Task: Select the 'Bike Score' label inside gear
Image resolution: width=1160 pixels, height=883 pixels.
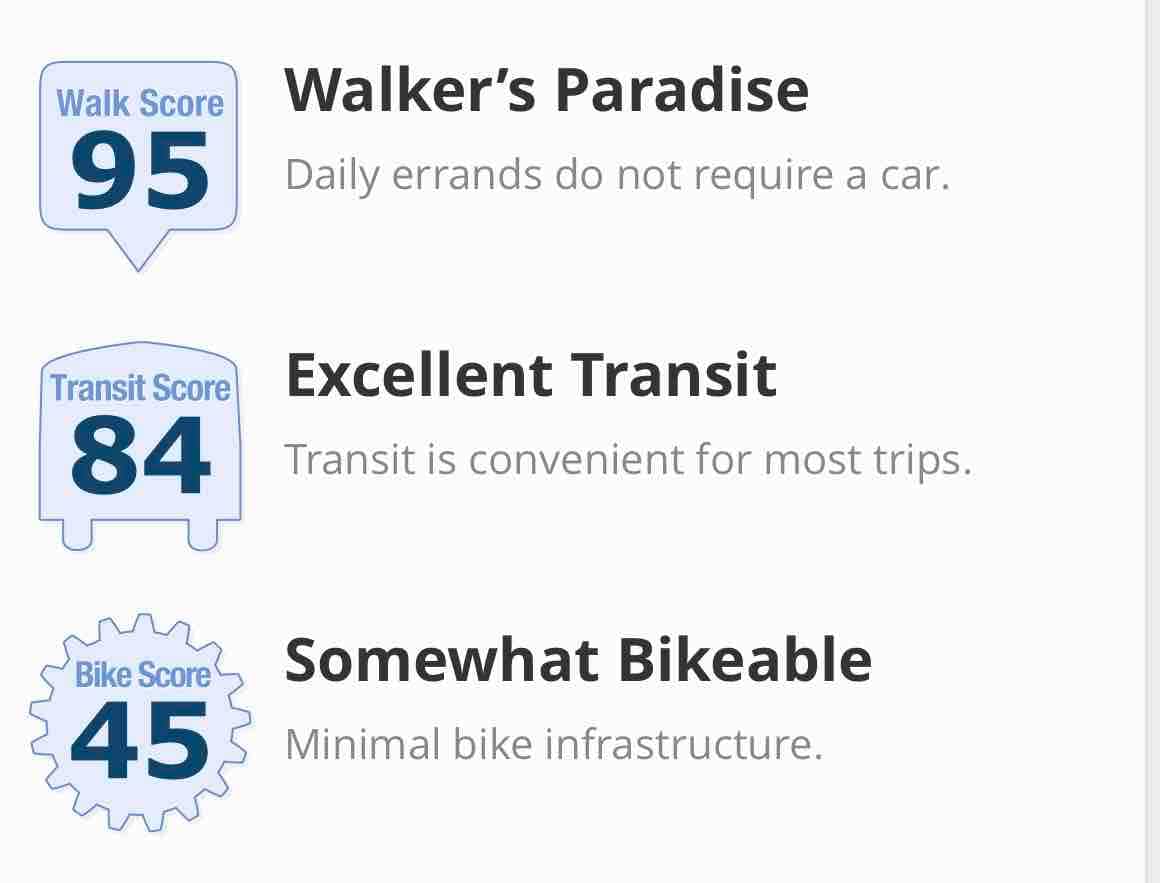Action: [x=143, y=674]
